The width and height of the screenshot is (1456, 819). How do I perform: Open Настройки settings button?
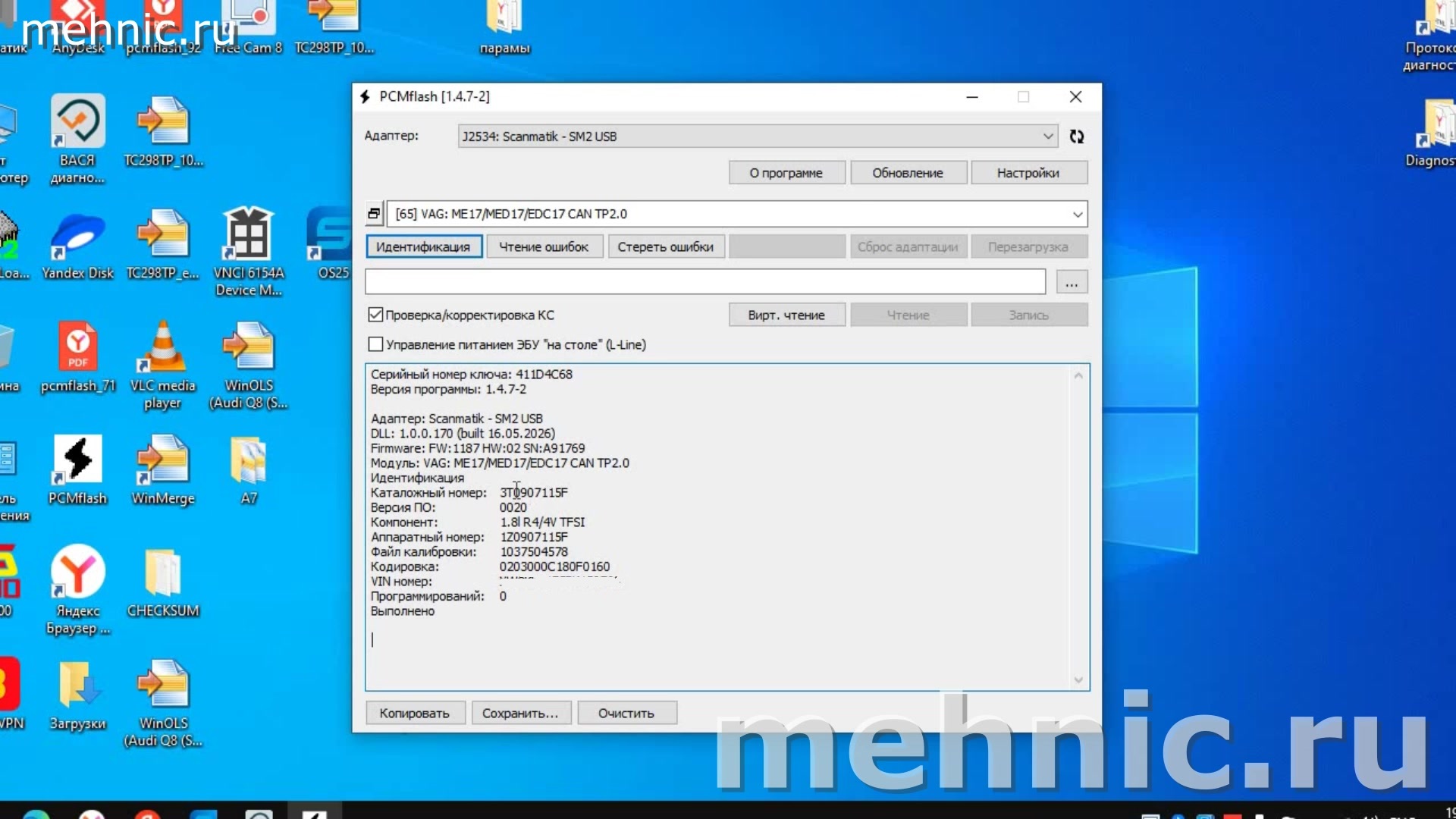(1028, 173)
